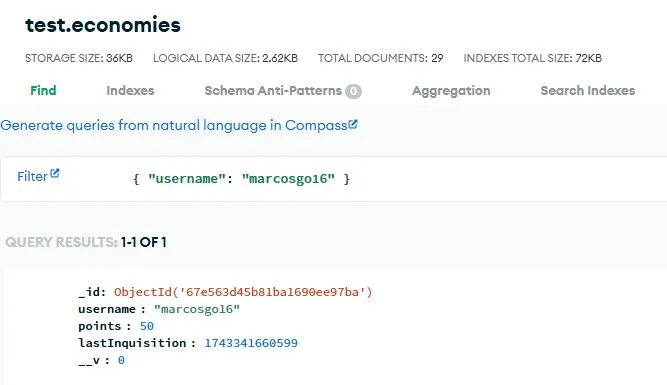Click the LOGICAL DATA SIZE: 2.62KB statistic
Image resolution: width=667 pixels, height=385 pixels.
click(225, 58)
